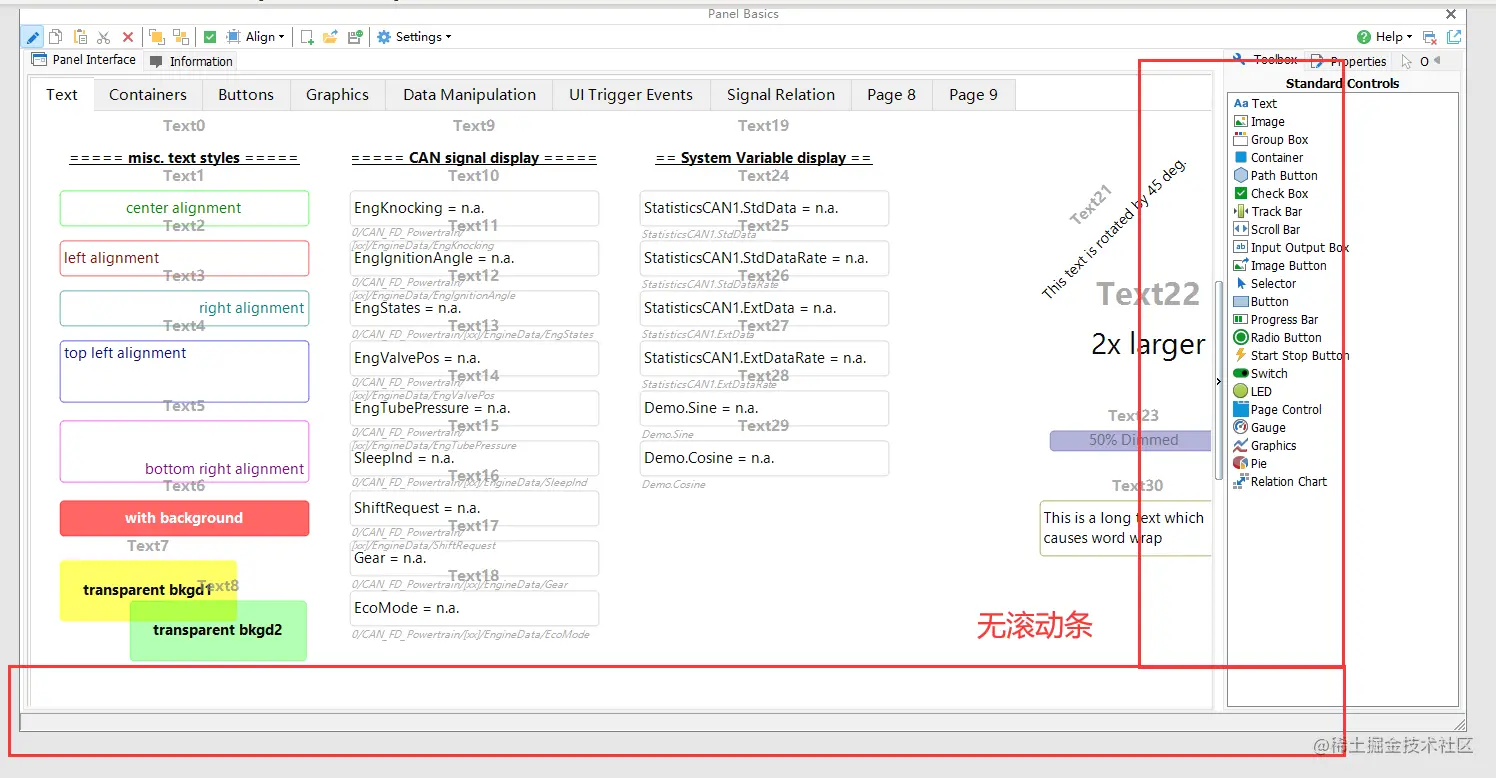Select the 'with background' red label

point(184,518)
